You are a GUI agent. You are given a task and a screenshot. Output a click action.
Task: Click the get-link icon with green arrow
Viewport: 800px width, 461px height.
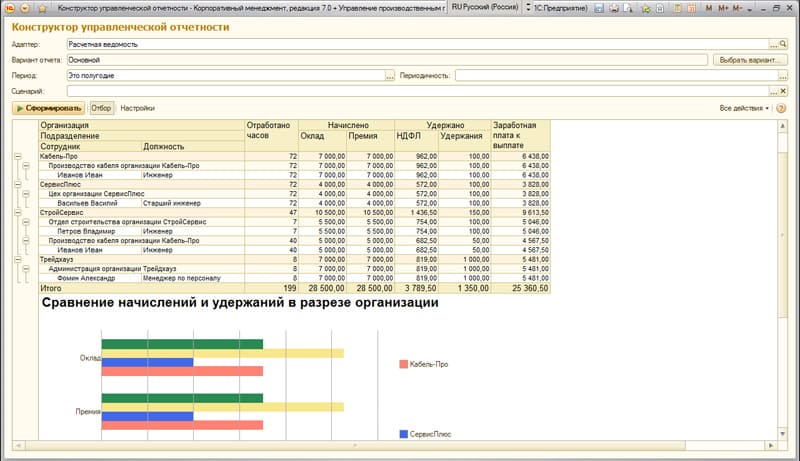(646, 8)
